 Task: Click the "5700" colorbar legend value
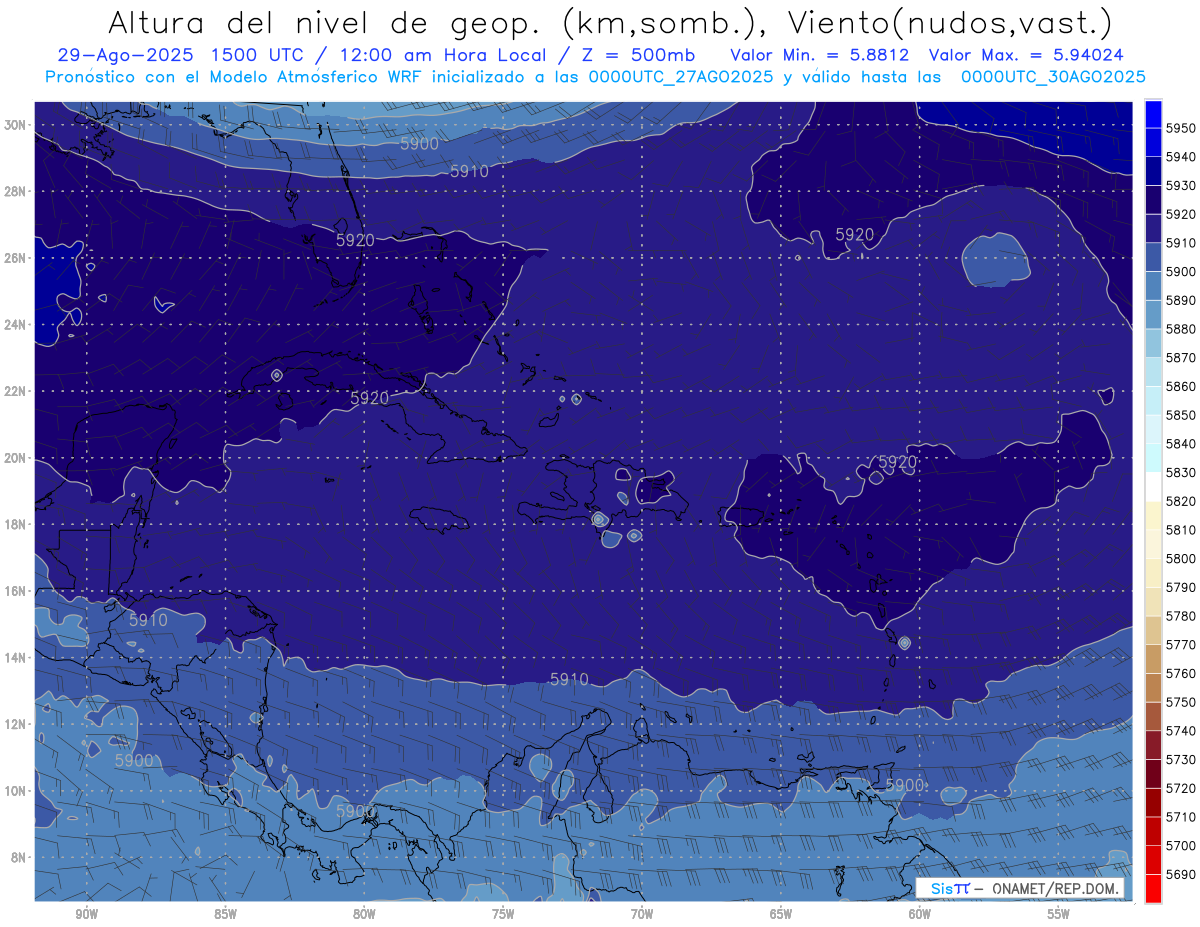coord(1180,845)
